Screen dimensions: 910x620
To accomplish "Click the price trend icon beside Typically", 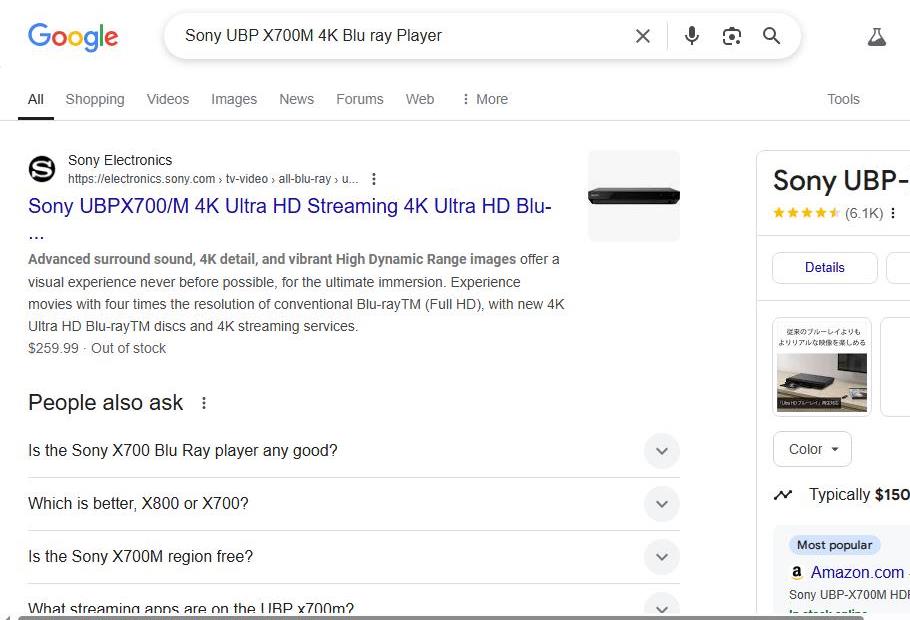I will pos(783,495).
